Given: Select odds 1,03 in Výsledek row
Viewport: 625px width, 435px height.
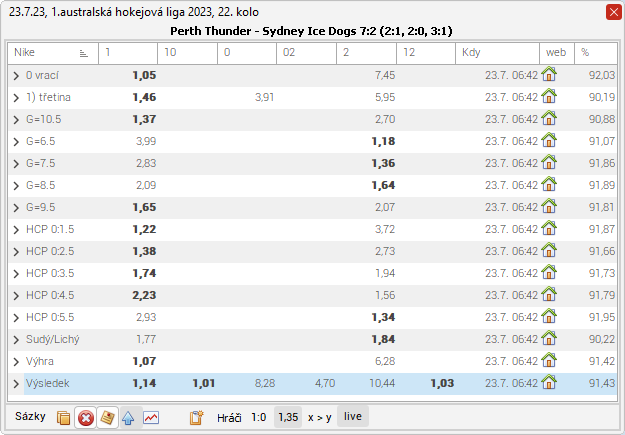Looking at the screenshot, I should pos(442,383).
